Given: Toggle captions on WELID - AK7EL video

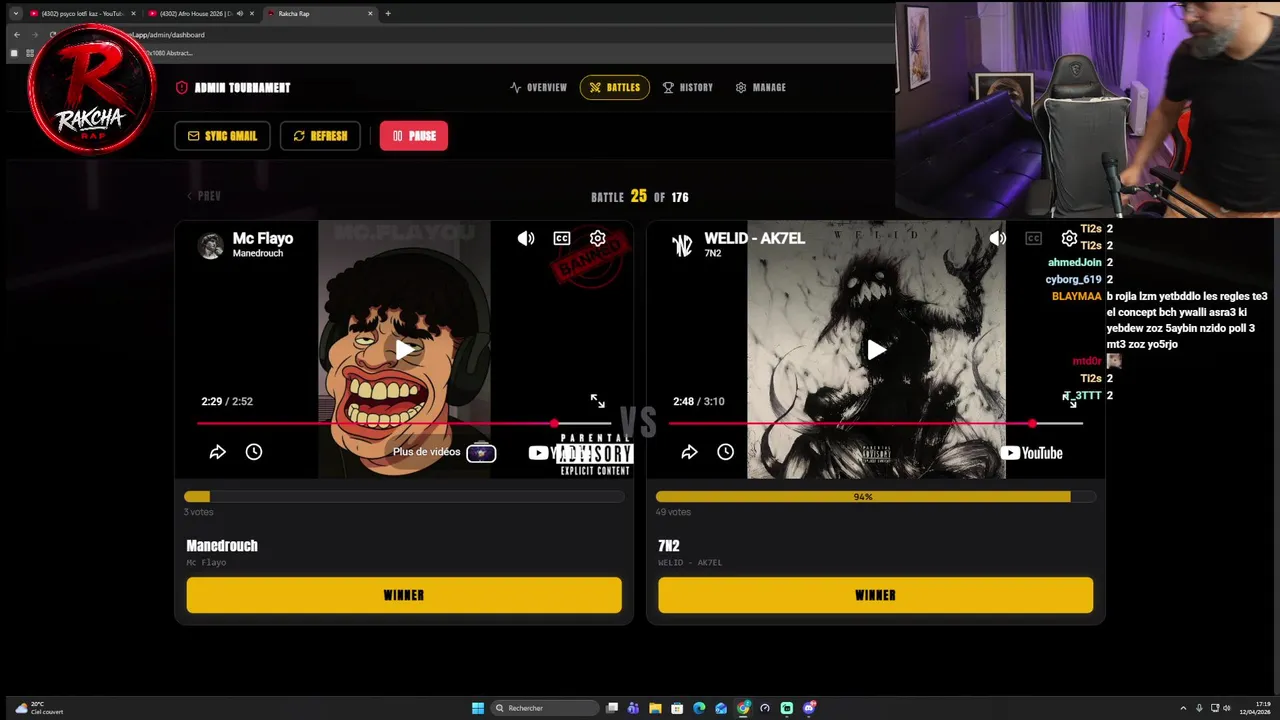Looking at the screenshot, I should (x=1033, y=238).
